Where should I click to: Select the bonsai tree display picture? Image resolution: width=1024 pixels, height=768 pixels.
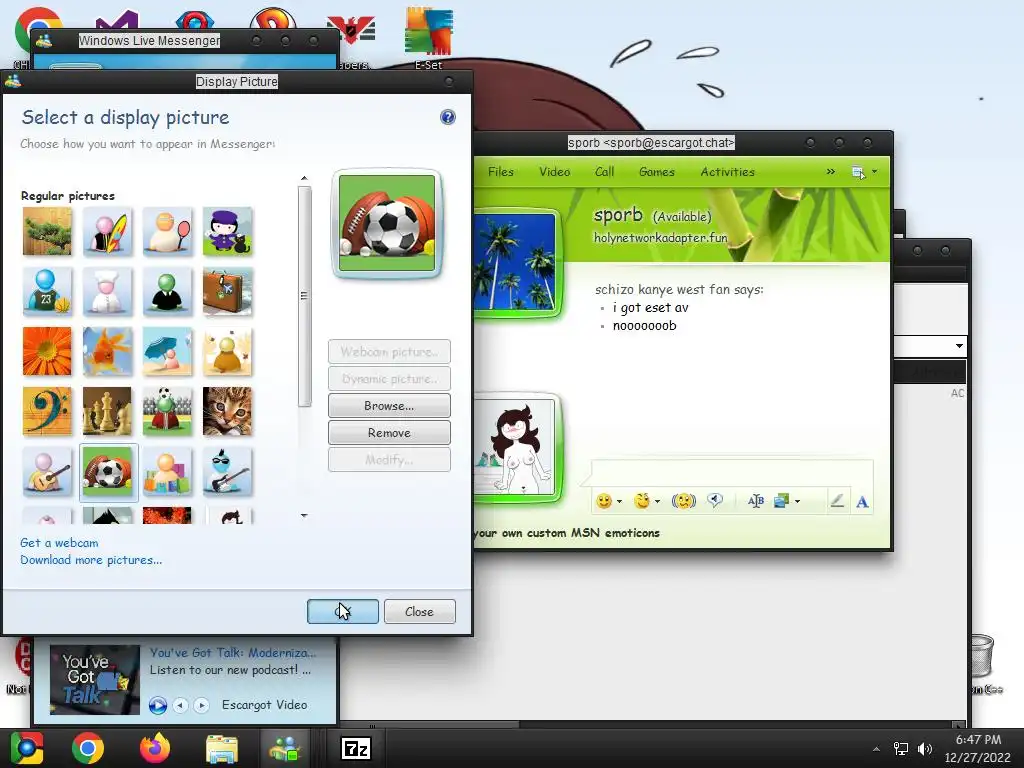point(47,231)
